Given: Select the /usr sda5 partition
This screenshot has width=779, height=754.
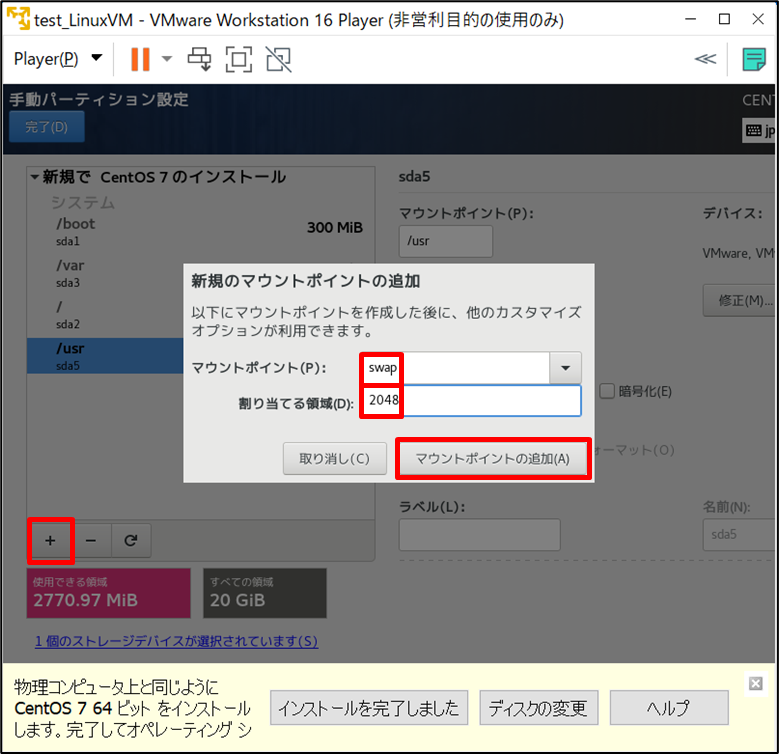Looking at the screenshot, I should point(105,356).
